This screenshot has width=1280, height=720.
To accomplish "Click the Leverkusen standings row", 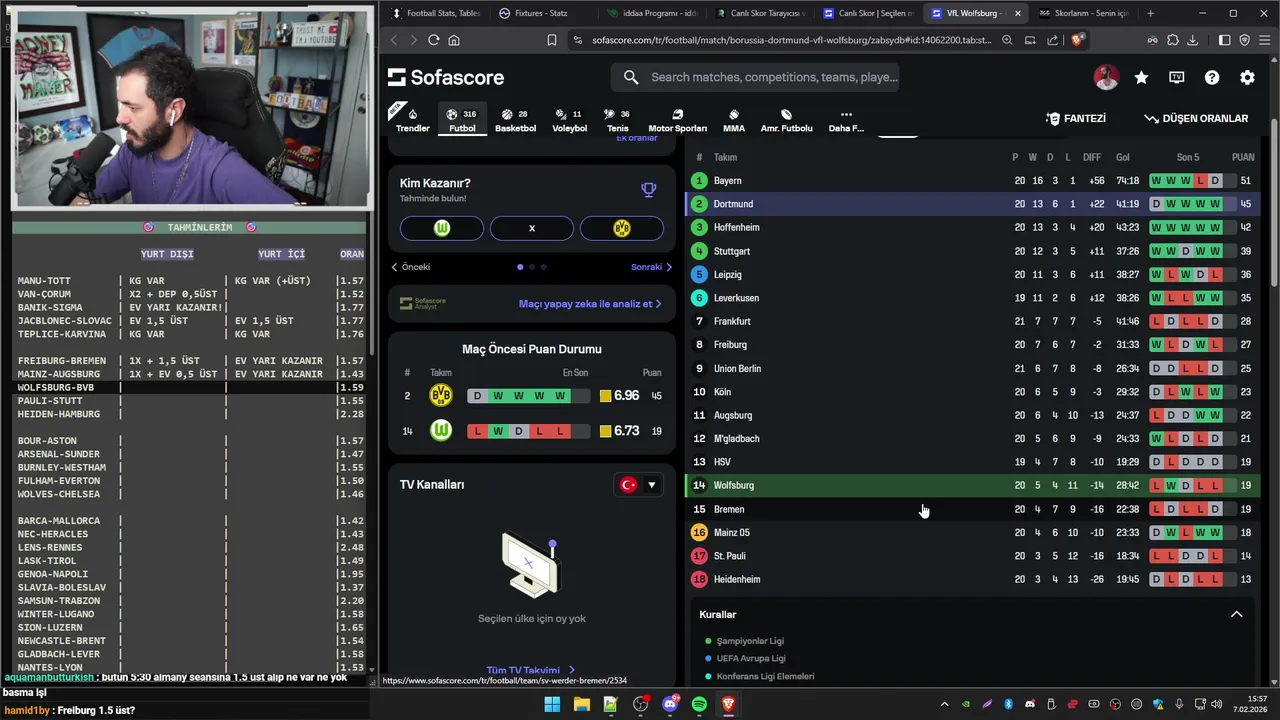I will pos(972,298).
